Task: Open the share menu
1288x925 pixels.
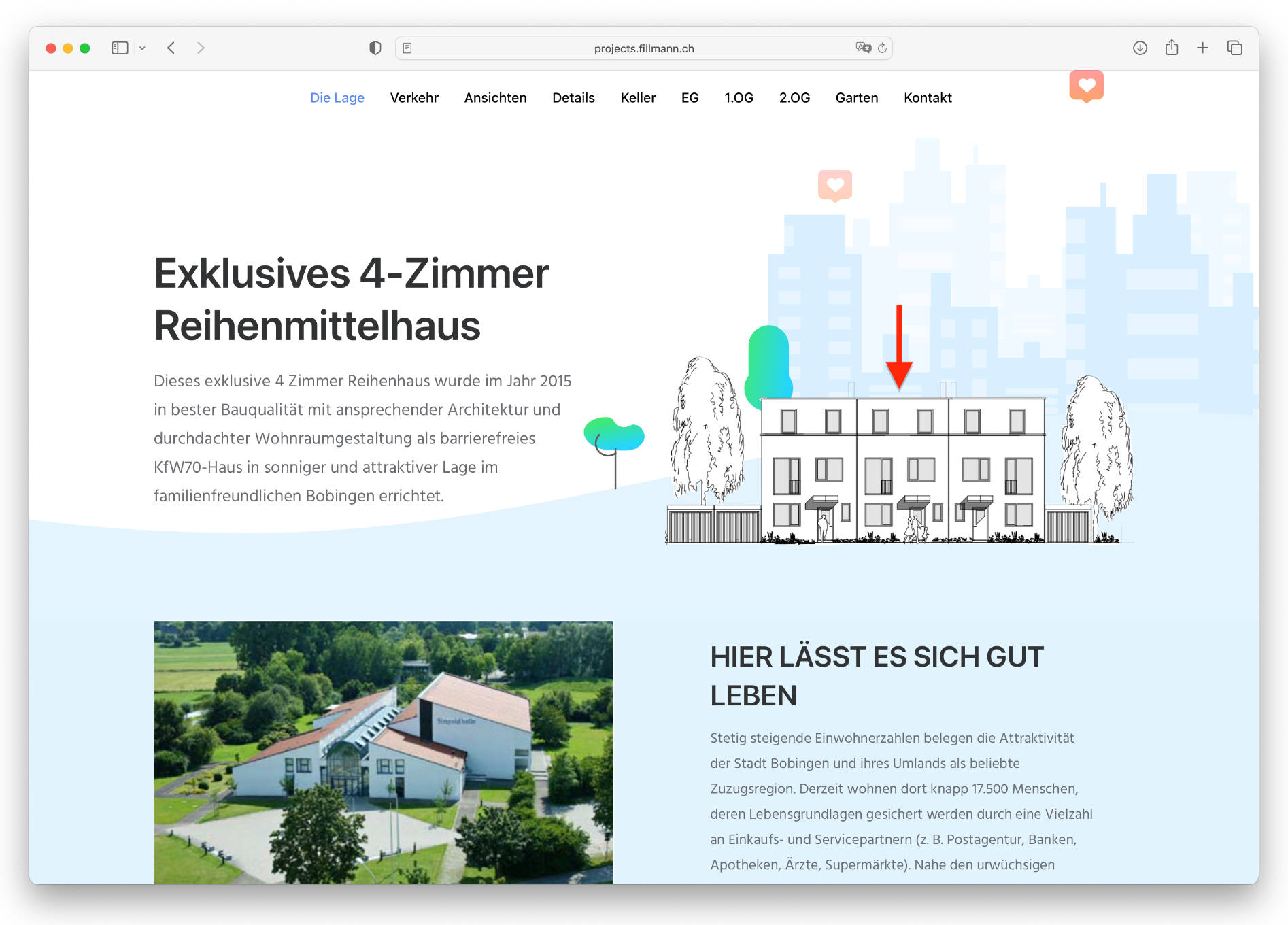Action: pyautogui.click(x=1171, y=48)
